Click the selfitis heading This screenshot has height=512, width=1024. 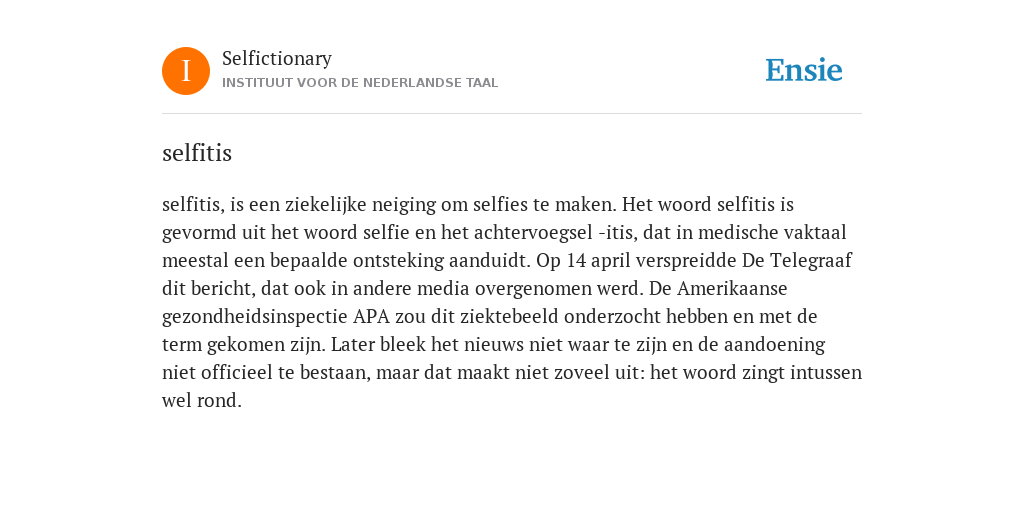(x=197, y=153)
